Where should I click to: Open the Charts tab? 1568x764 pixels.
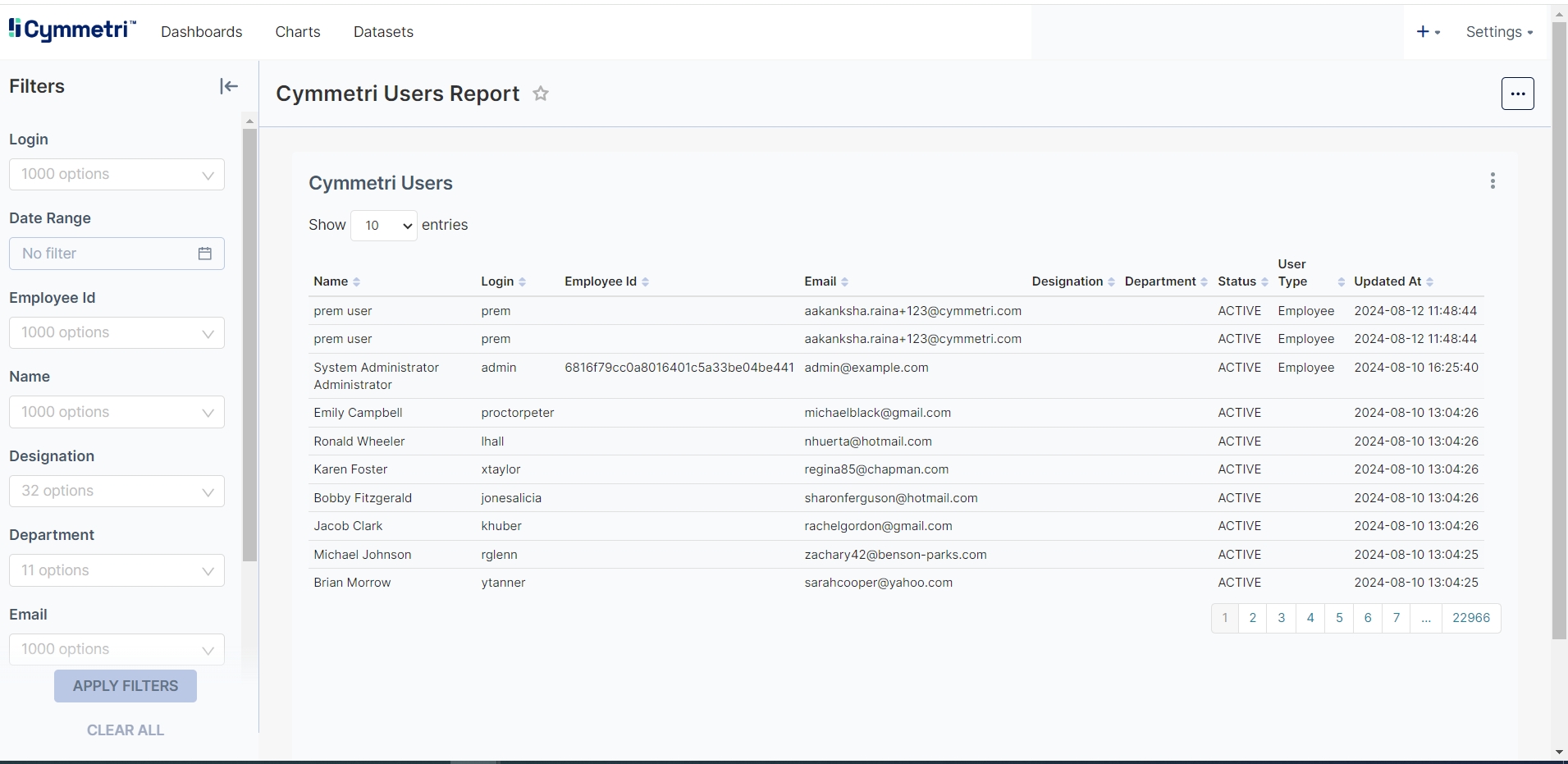(x=298, y=32)
